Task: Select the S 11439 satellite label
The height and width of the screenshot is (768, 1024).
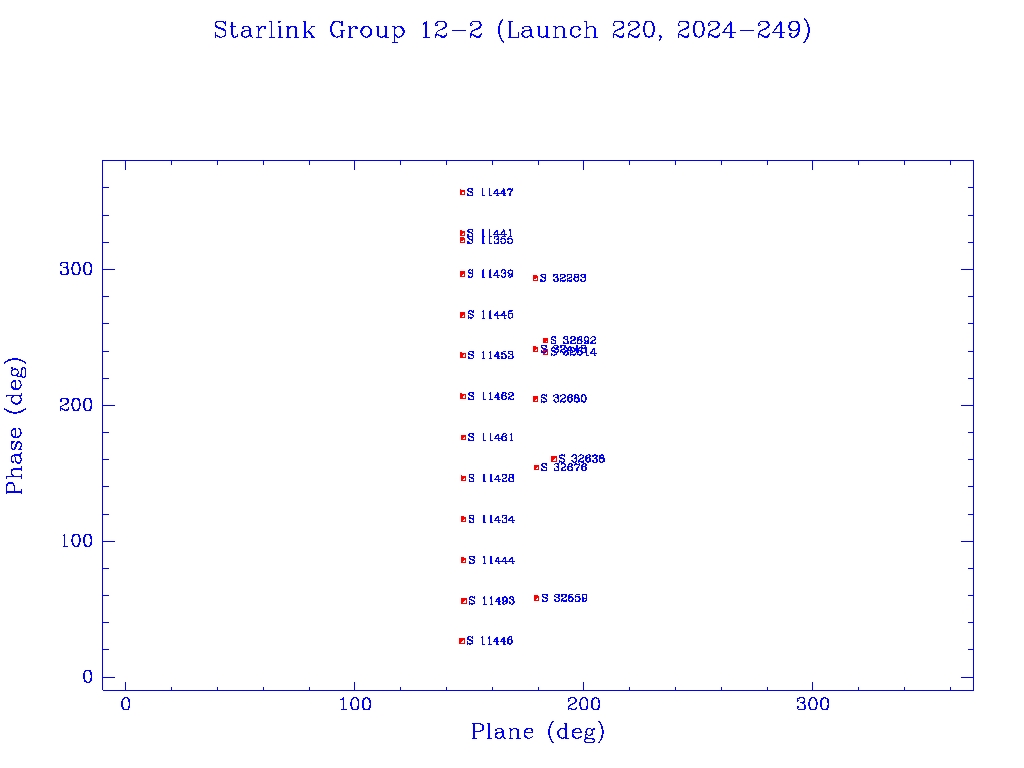Action: [490, 274]
